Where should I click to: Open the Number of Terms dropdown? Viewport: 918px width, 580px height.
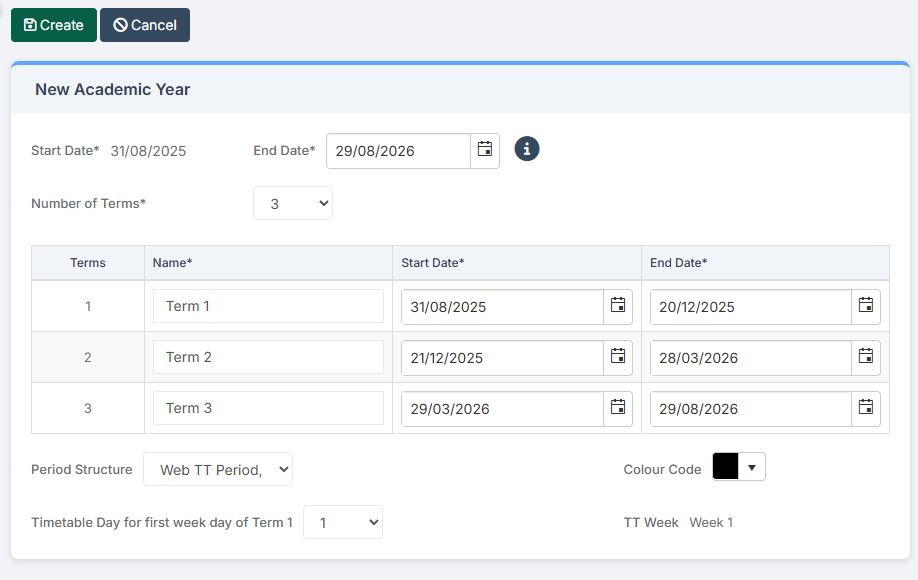coord(292,203)
